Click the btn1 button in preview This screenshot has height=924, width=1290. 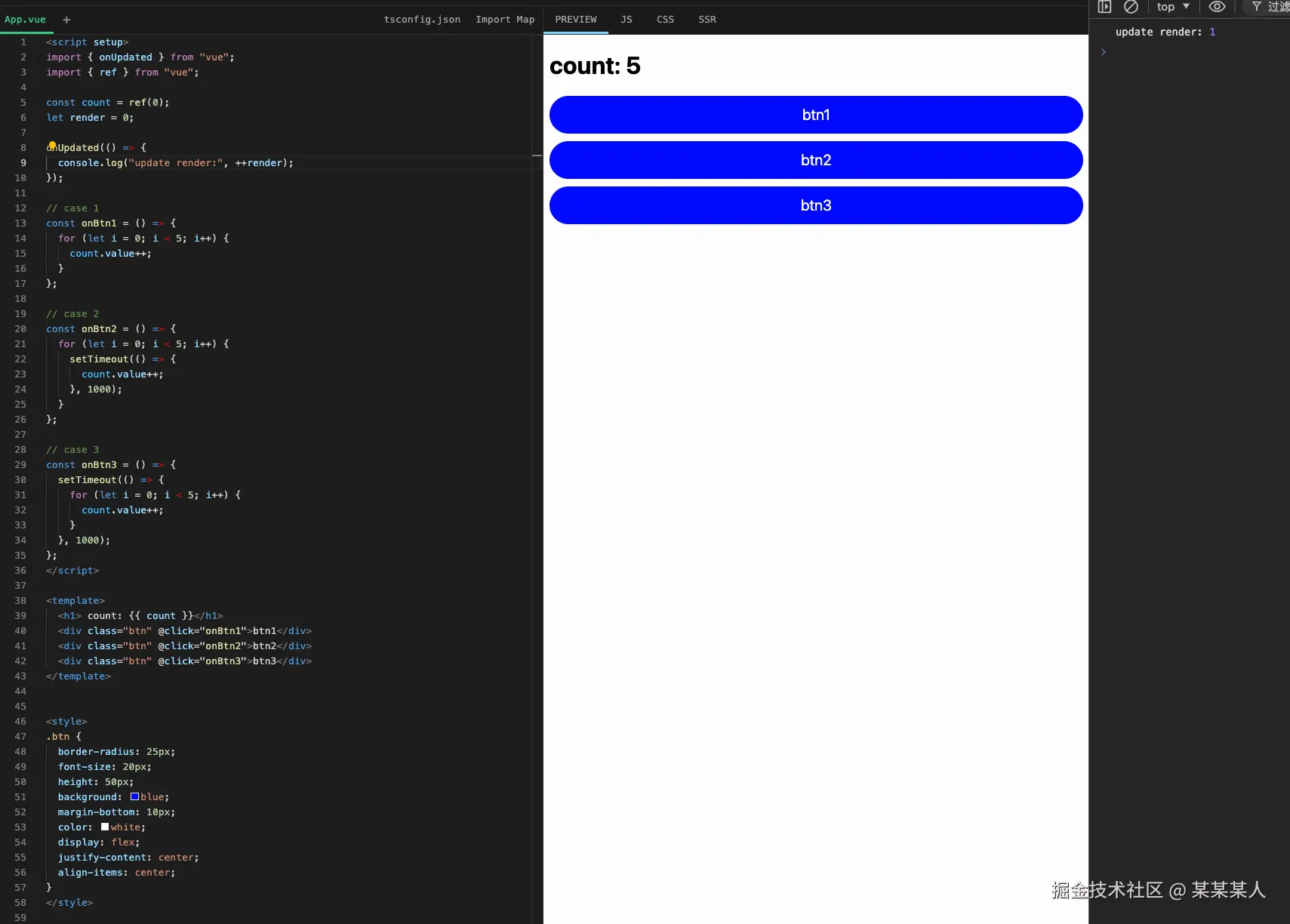click(x=816, y=115)
